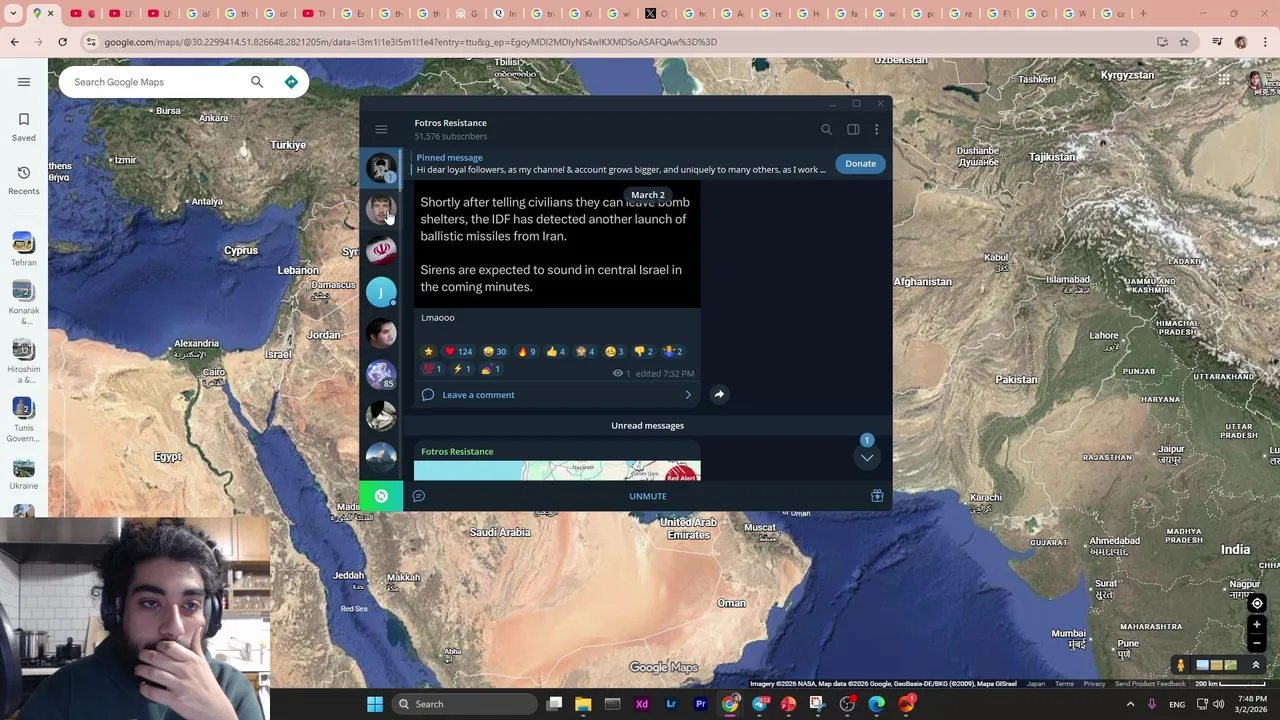
Task: Click Send Product Feedback link
Action: [x=1150, y=684]
